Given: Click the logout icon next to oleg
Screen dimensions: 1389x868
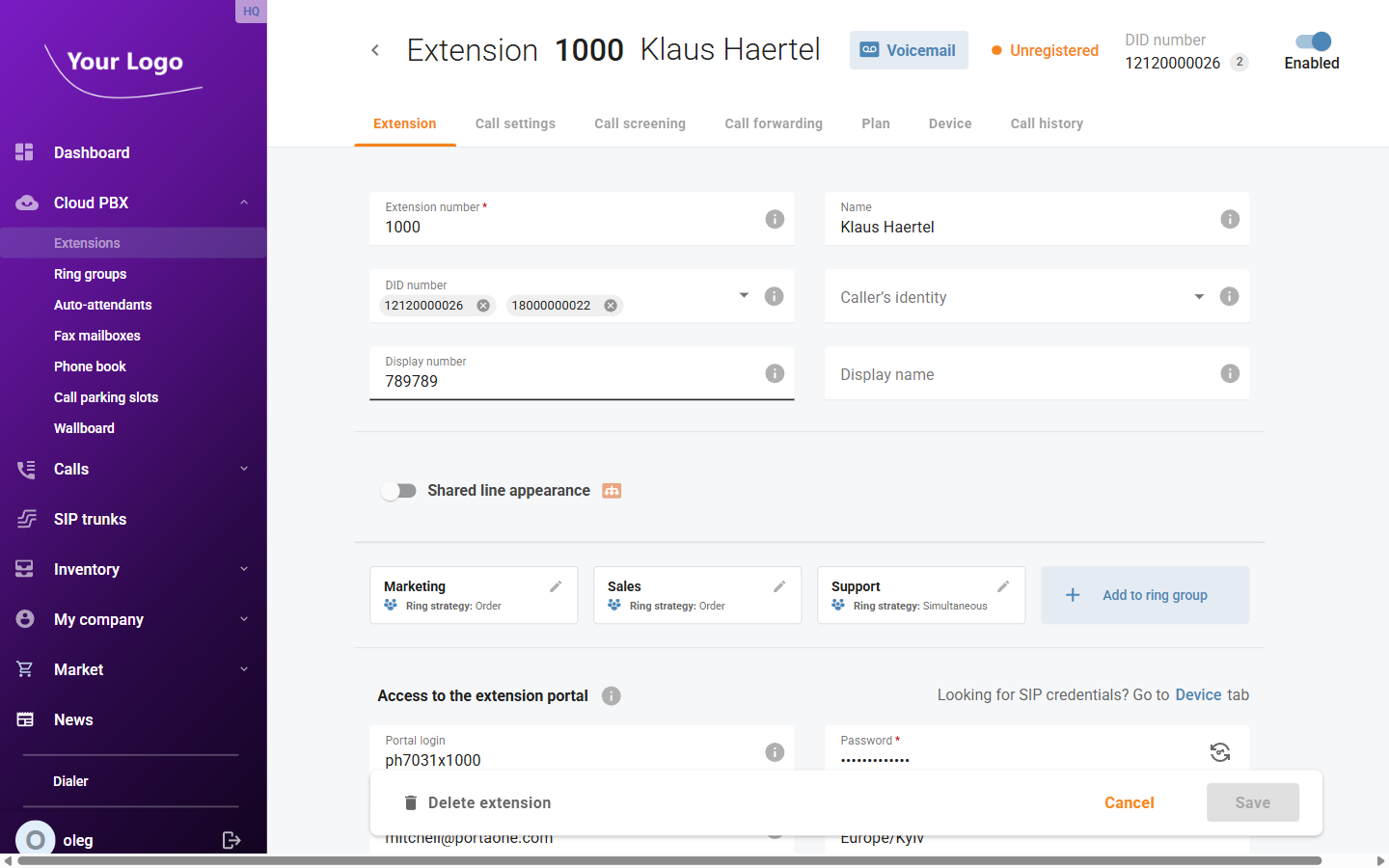Looking at the screenshot, I should [231, 840].
